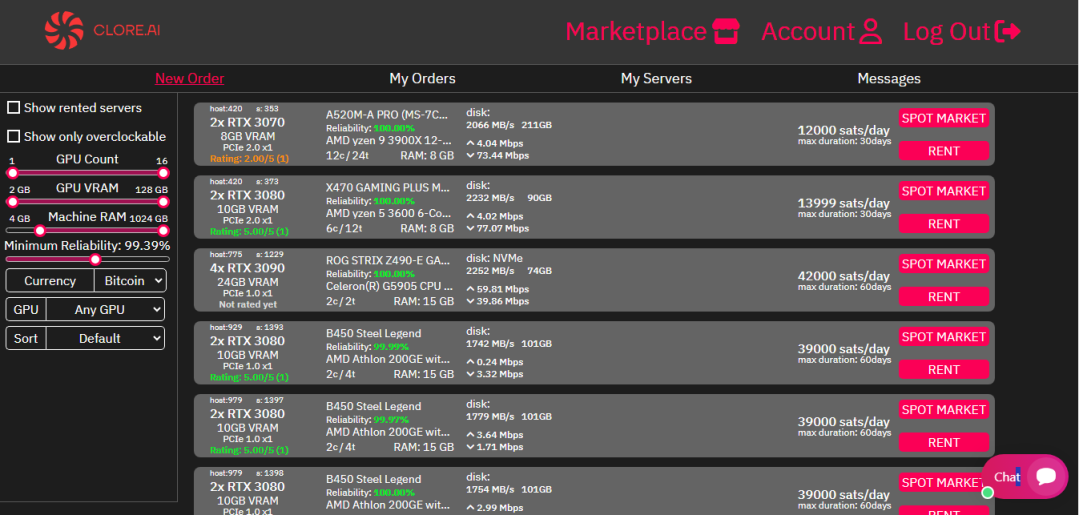Click the 73.44 Mbps download speed
Screen dimensions: 1079x515
point(498,156)
